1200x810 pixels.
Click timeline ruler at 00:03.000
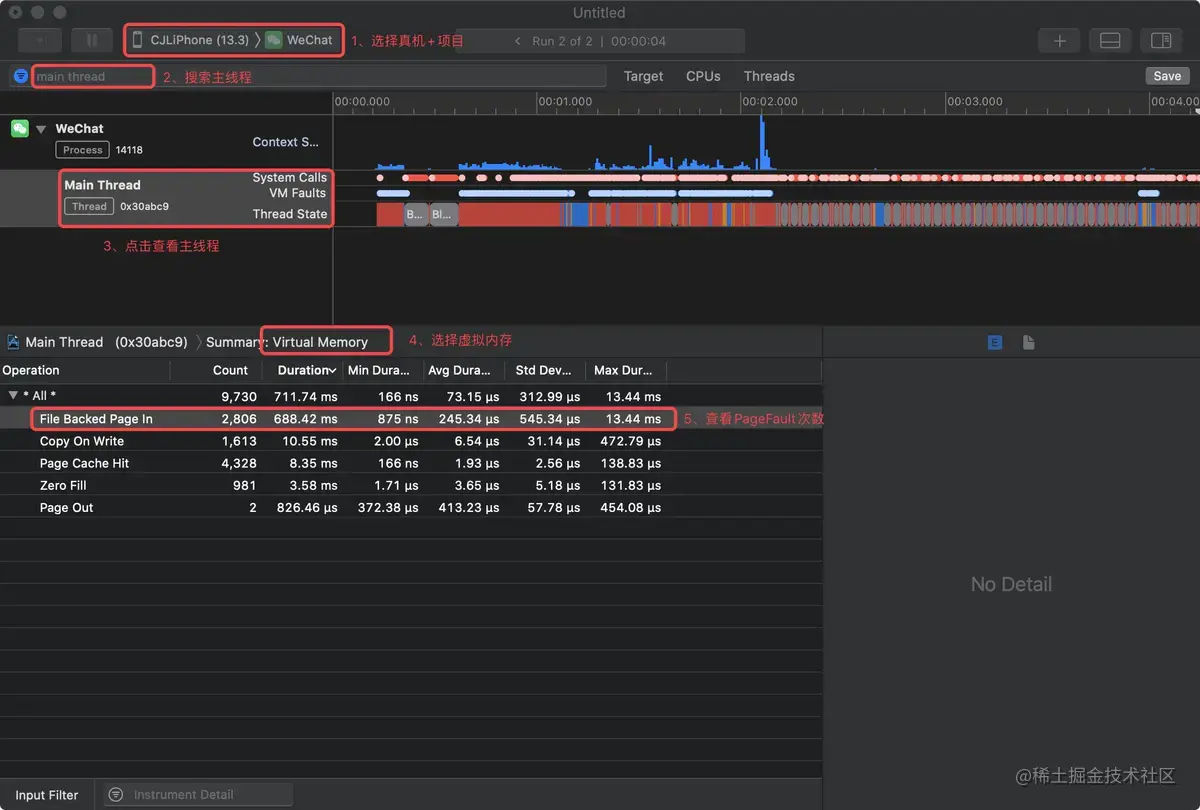[x=974, y=102]
